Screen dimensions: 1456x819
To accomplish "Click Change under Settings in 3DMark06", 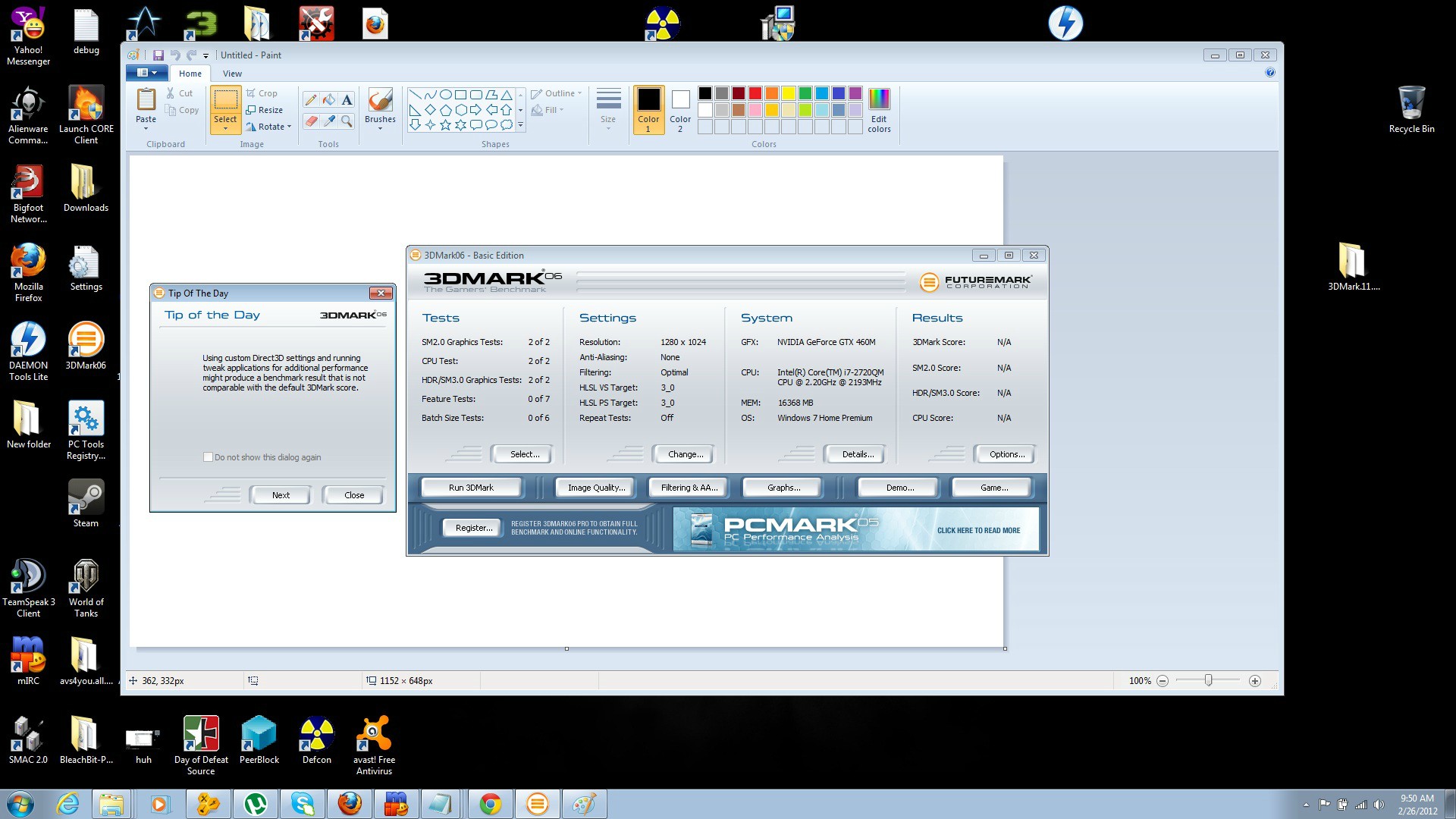I will [685, 454].
